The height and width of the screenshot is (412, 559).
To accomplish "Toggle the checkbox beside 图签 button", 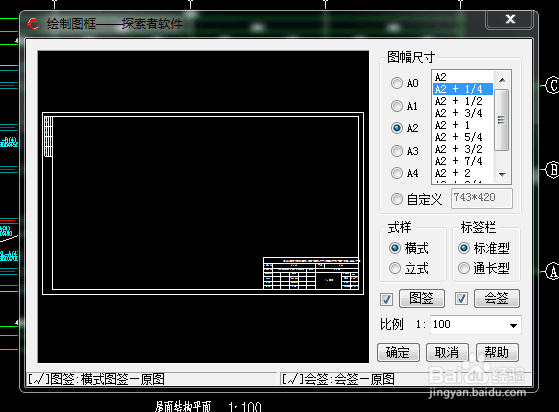I will click(x=386, y=299).
